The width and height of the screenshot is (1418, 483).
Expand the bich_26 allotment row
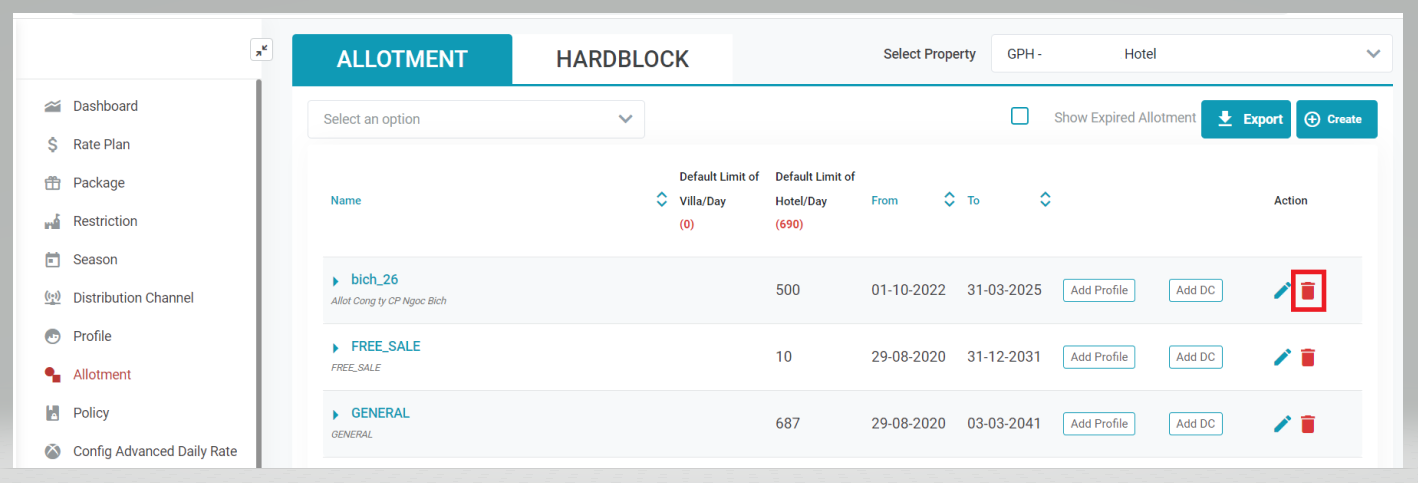tap(336, 281)
